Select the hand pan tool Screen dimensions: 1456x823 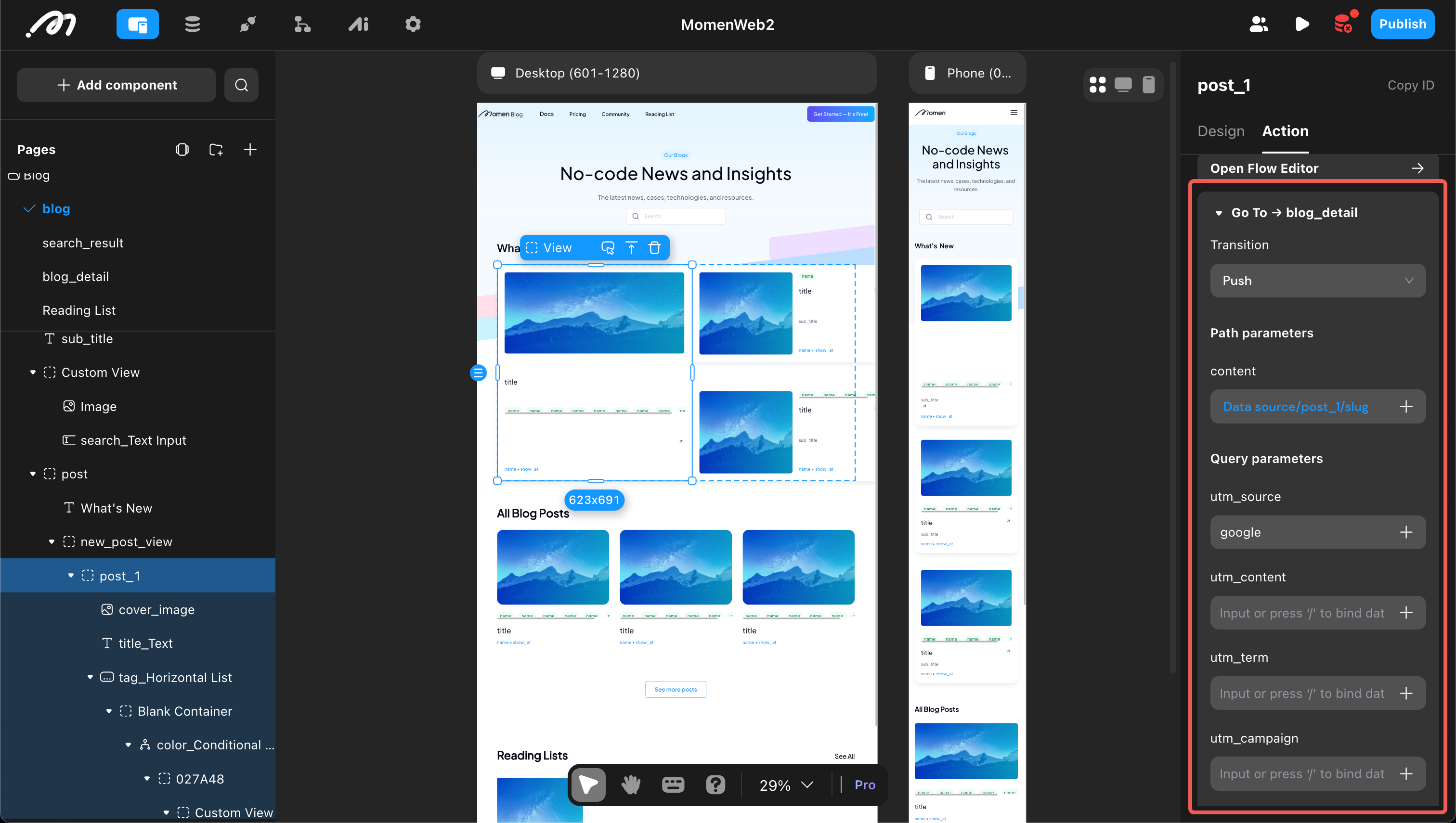click(x=631, y=784)
